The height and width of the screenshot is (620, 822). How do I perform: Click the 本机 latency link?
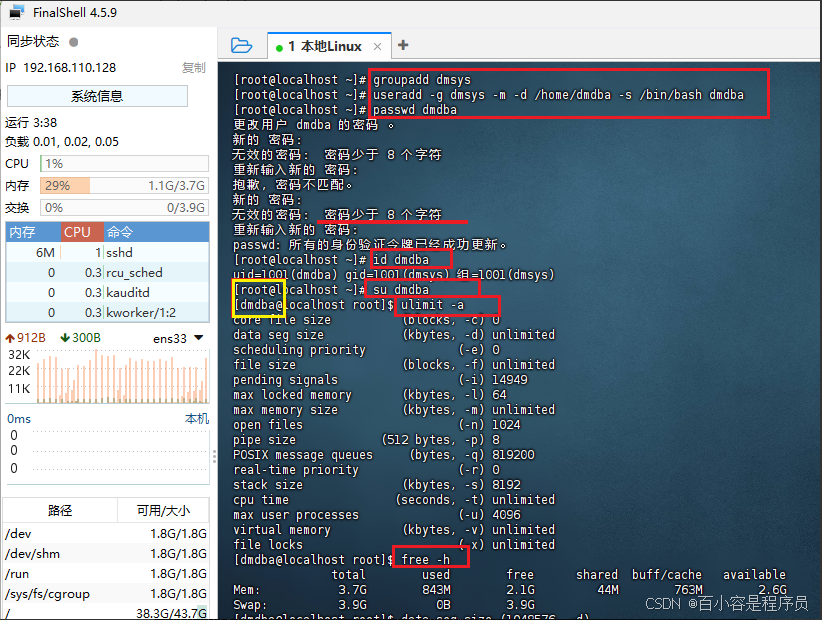[197, 418]
